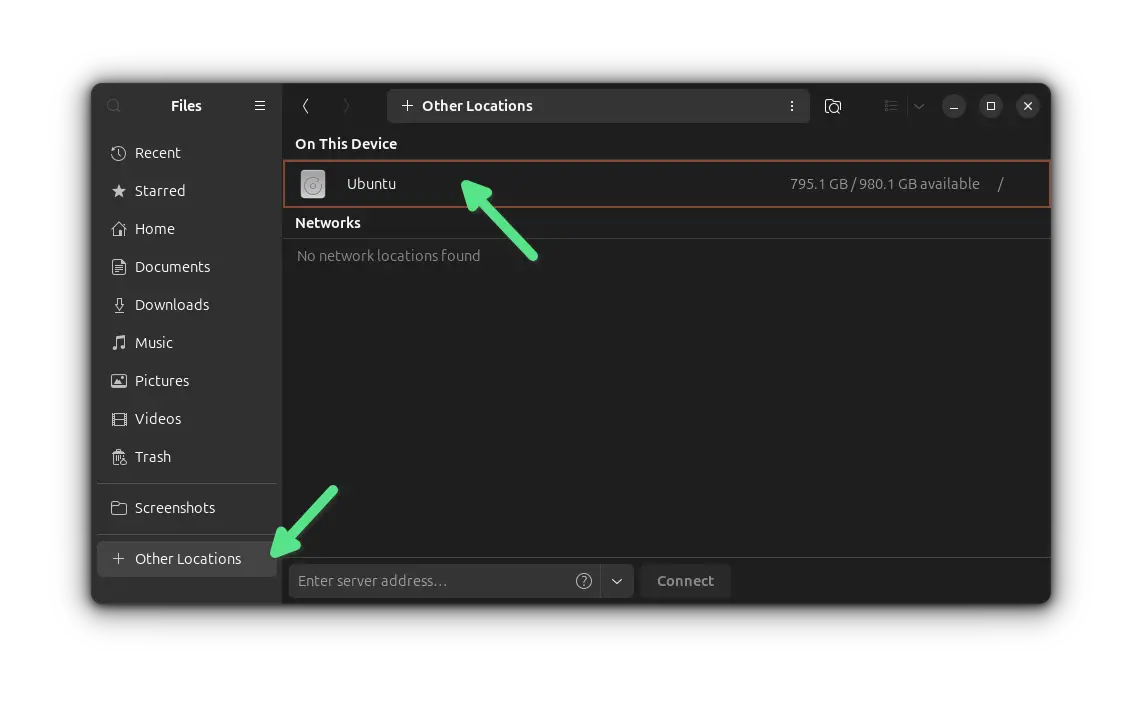Open Trash from the sidebar
The width and height of the screenshot is (1142, 703).
coord(152,457)
